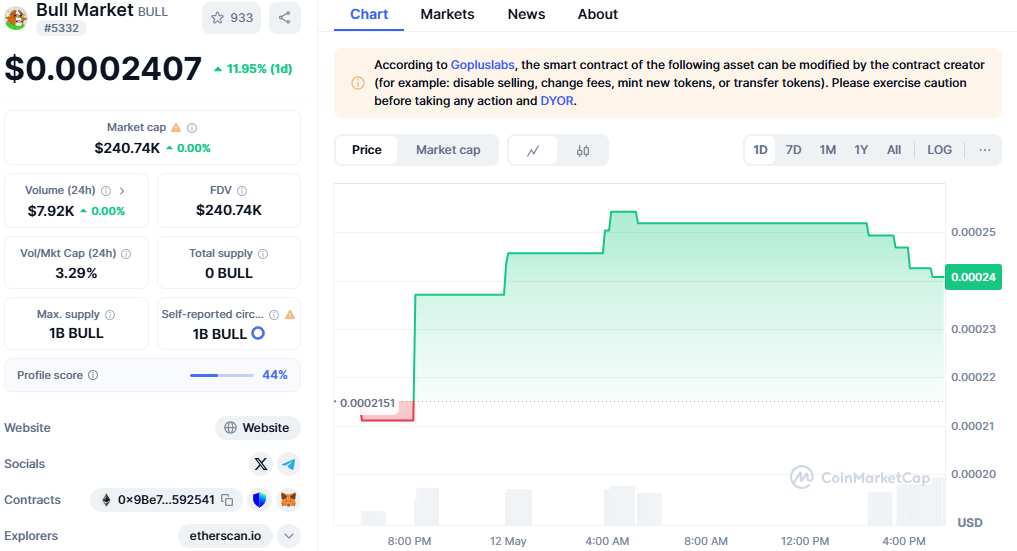
Task: Open more chart options (three dots)
Action: click(985, 150)
